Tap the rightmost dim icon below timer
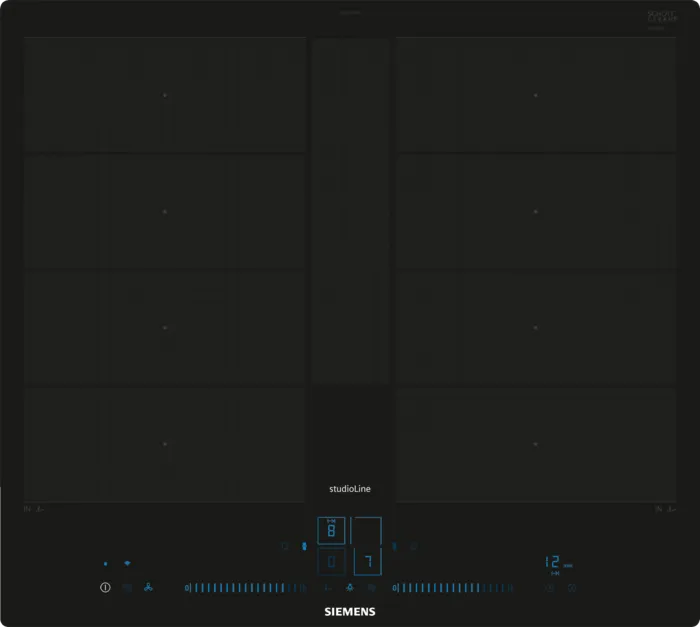The image size is (700, 627). [572, 588]
